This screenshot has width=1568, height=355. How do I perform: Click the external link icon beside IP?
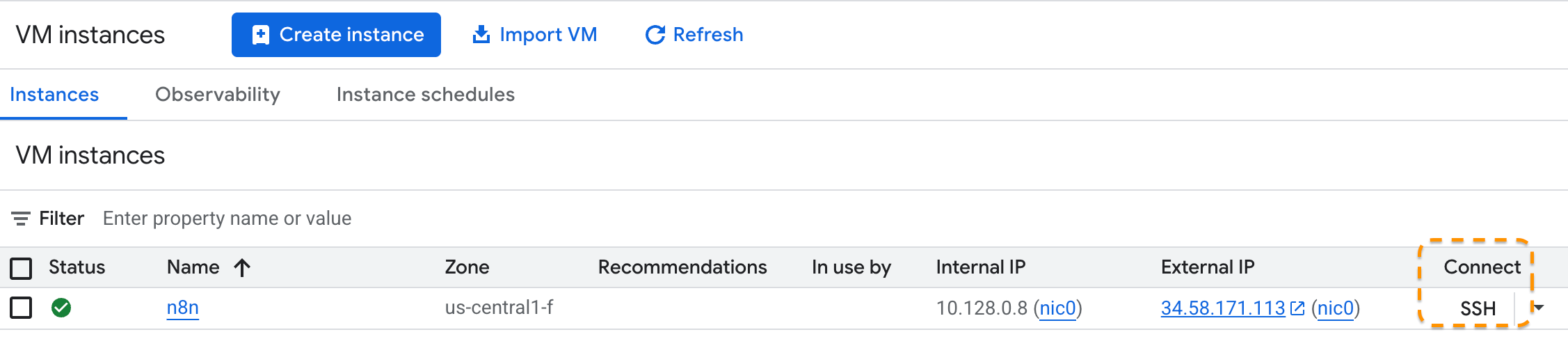pyautogui.click(x=1297, y=308)
